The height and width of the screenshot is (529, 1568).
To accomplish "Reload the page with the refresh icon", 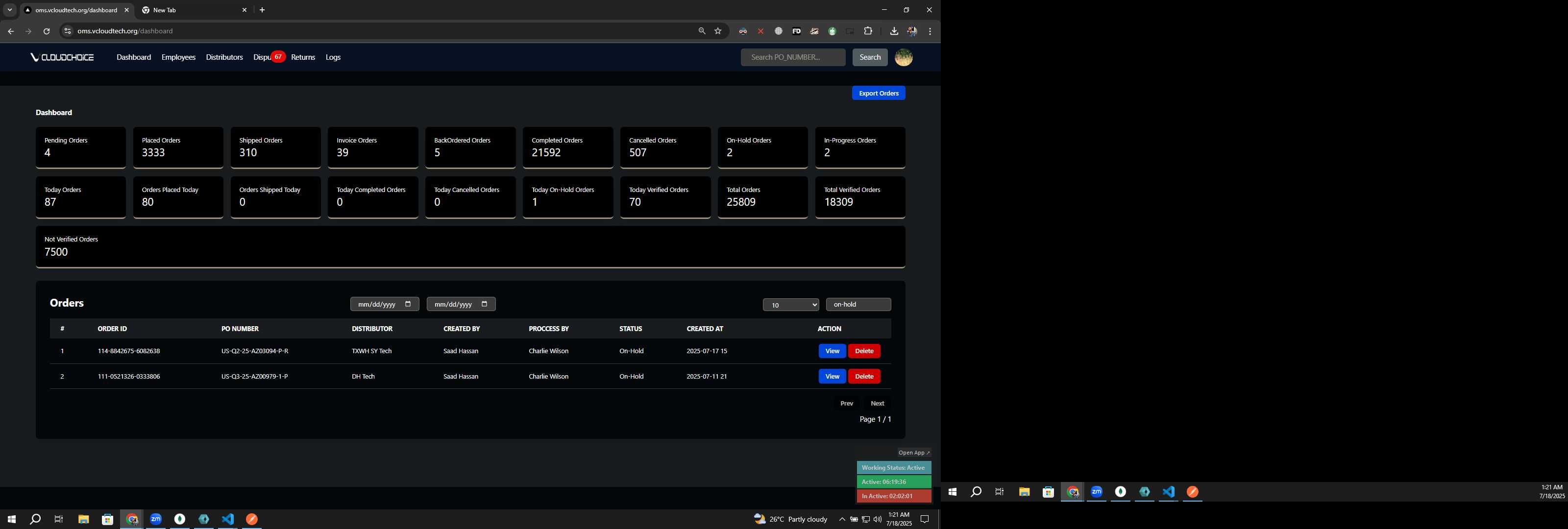I will pyautogui.click(x=46, y=31).
